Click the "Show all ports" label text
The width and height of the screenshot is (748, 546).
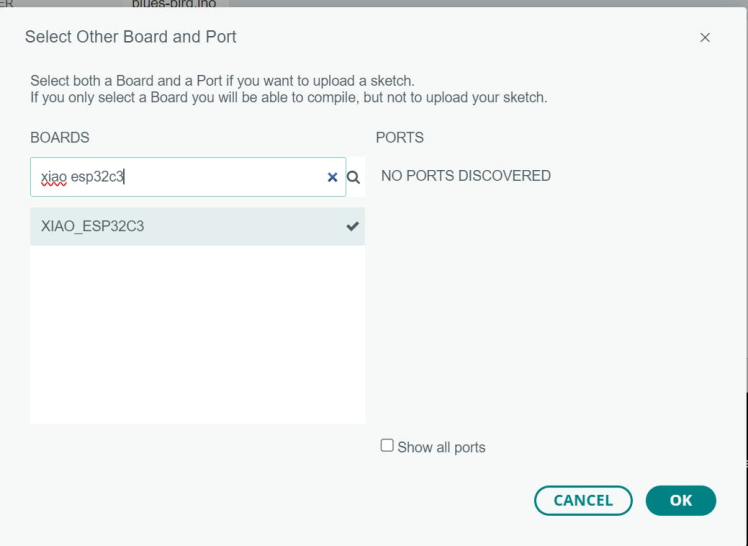click(x=441, y=447)
